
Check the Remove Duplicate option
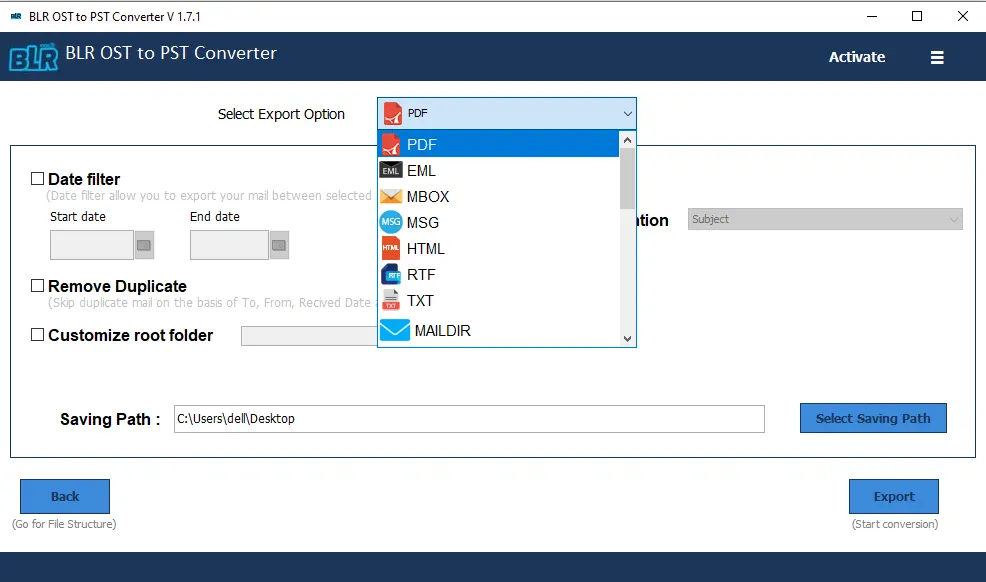(37, 286)
